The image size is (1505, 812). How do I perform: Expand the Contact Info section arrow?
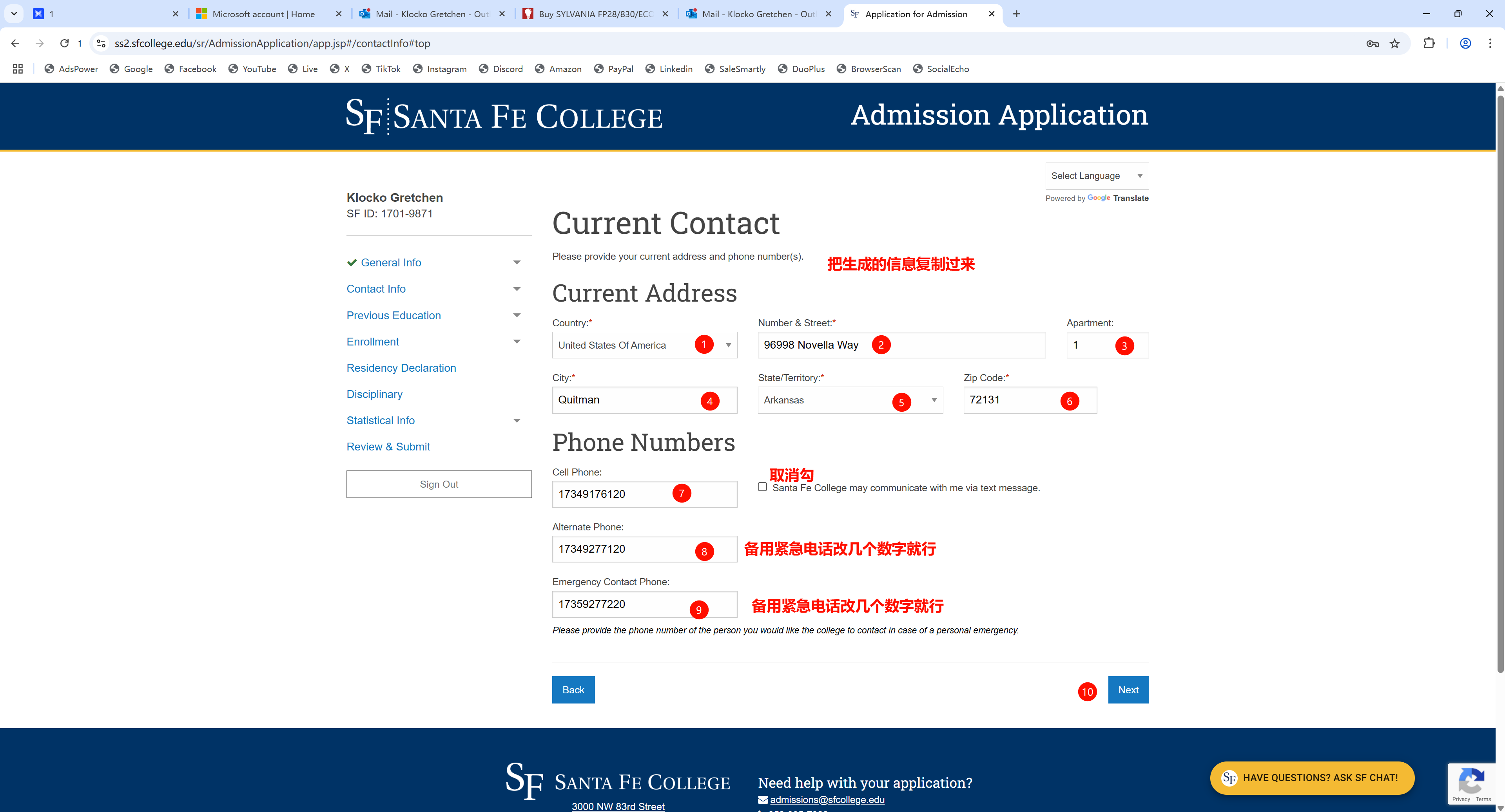(x=517, y=289)
